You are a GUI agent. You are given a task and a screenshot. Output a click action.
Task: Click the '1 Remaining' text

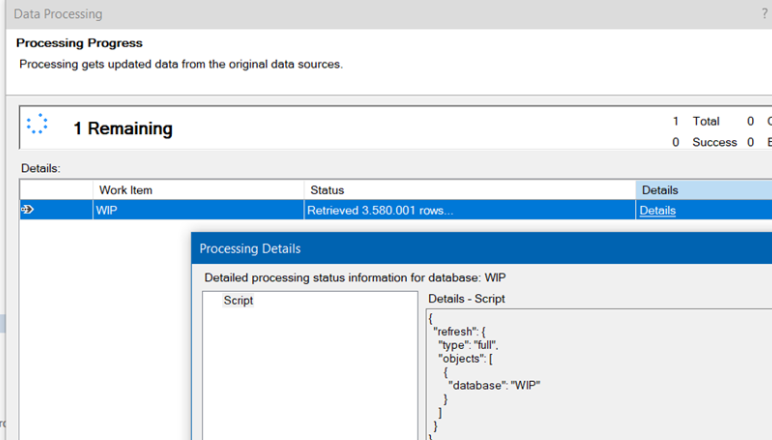point(123,128)
